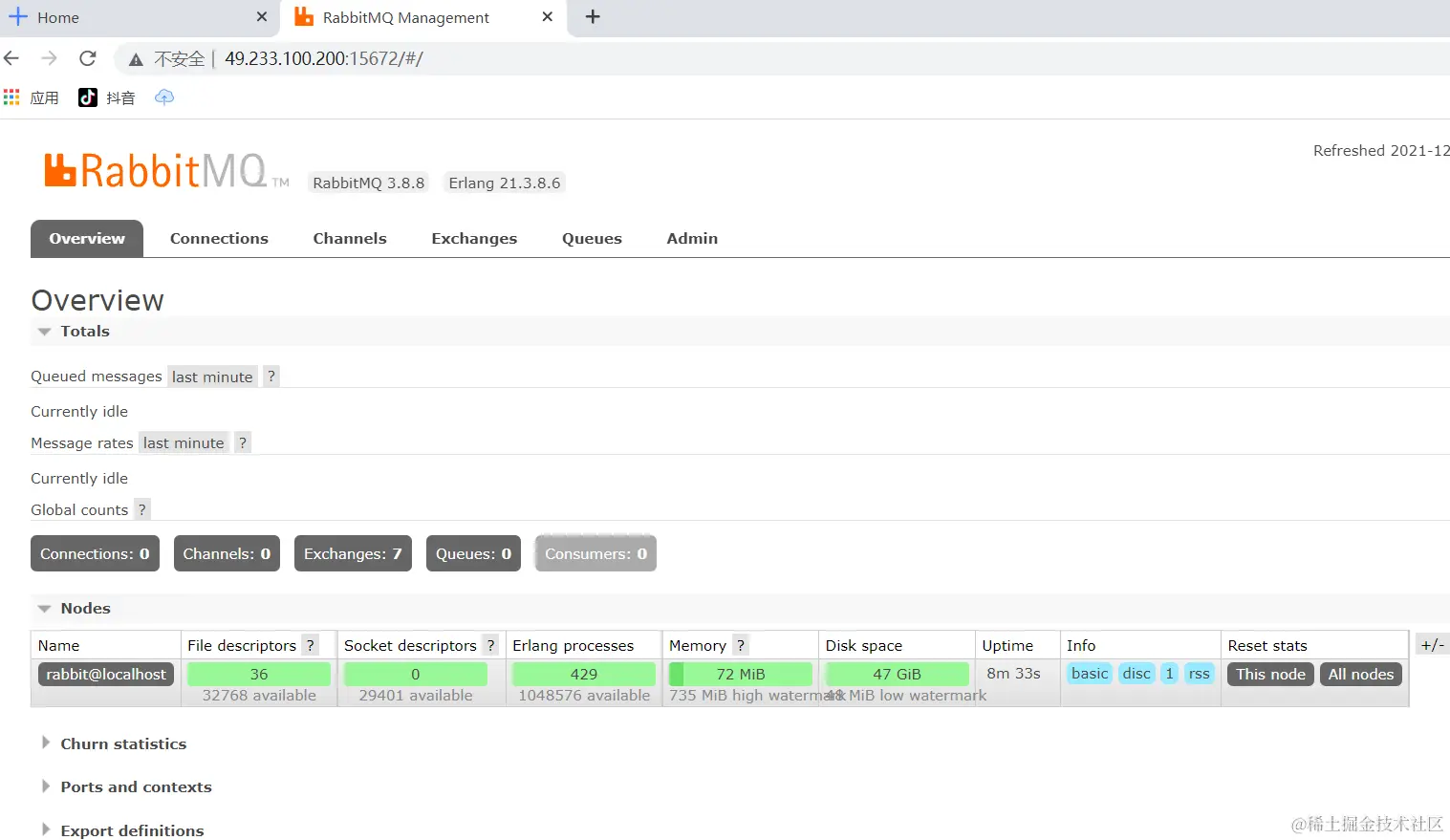
Task: Click the Erlang 21.3.8.6 version label
Action: click(x=505, y=183)
